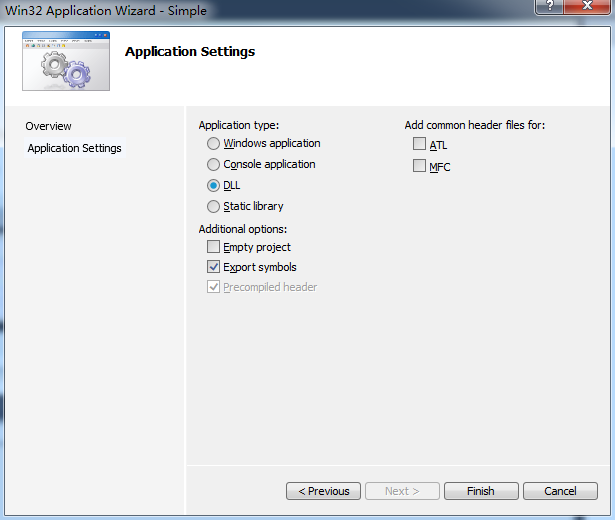Close the wizard with the X button
Viewport: 615px width, 520px height.
587,6
